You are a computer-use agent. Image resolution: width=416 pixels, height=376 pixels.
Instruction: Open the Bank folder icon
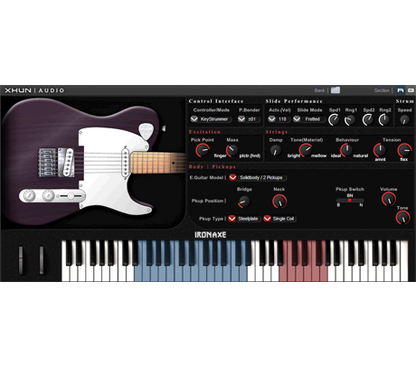click(x=335, y=90)
